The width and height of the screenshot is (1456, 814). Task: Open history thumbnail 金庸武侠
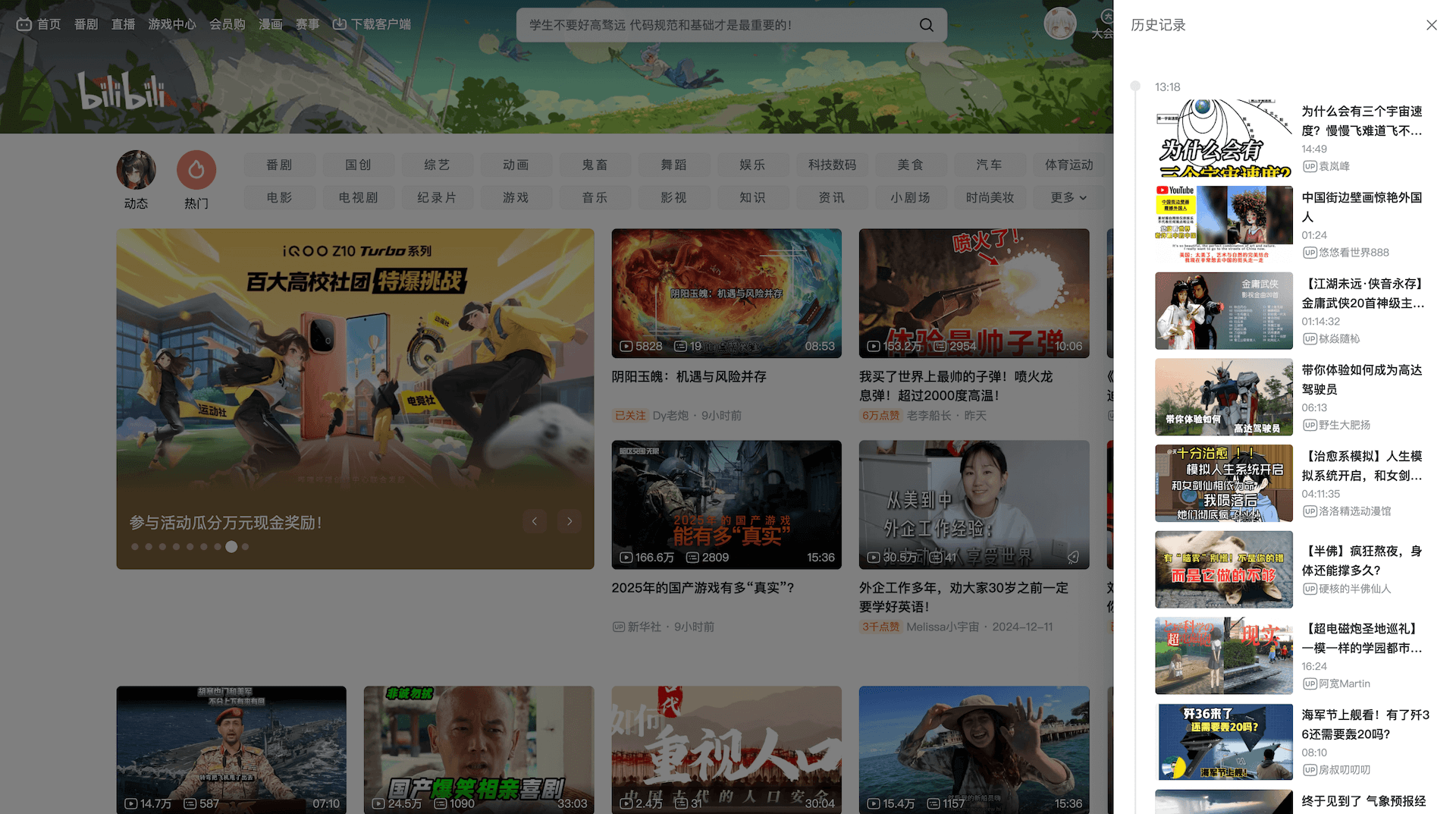(x=1223, y=310)
